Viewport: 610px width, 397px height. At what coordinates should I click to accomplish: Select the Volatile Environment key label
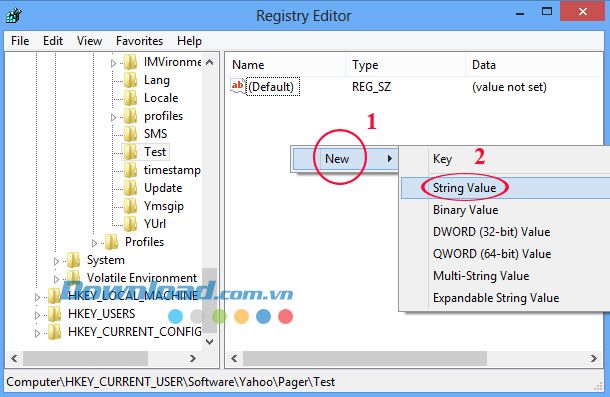(142, 278)
